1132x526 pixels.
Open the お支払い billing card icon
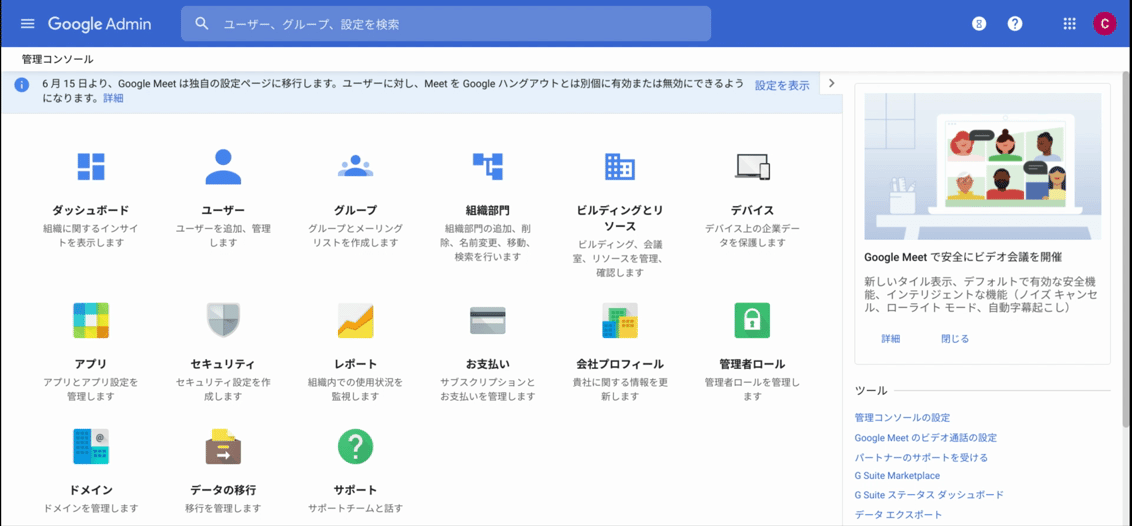(x=487, y=320)
